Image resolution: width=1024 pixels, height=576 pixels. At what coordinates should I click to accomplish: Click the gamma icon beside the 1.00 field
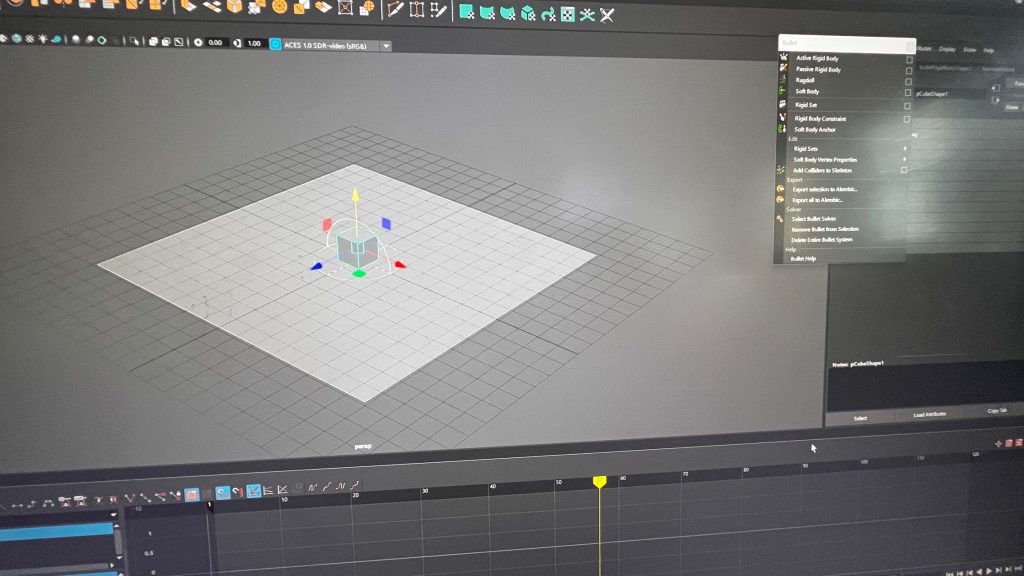(237, 43)
